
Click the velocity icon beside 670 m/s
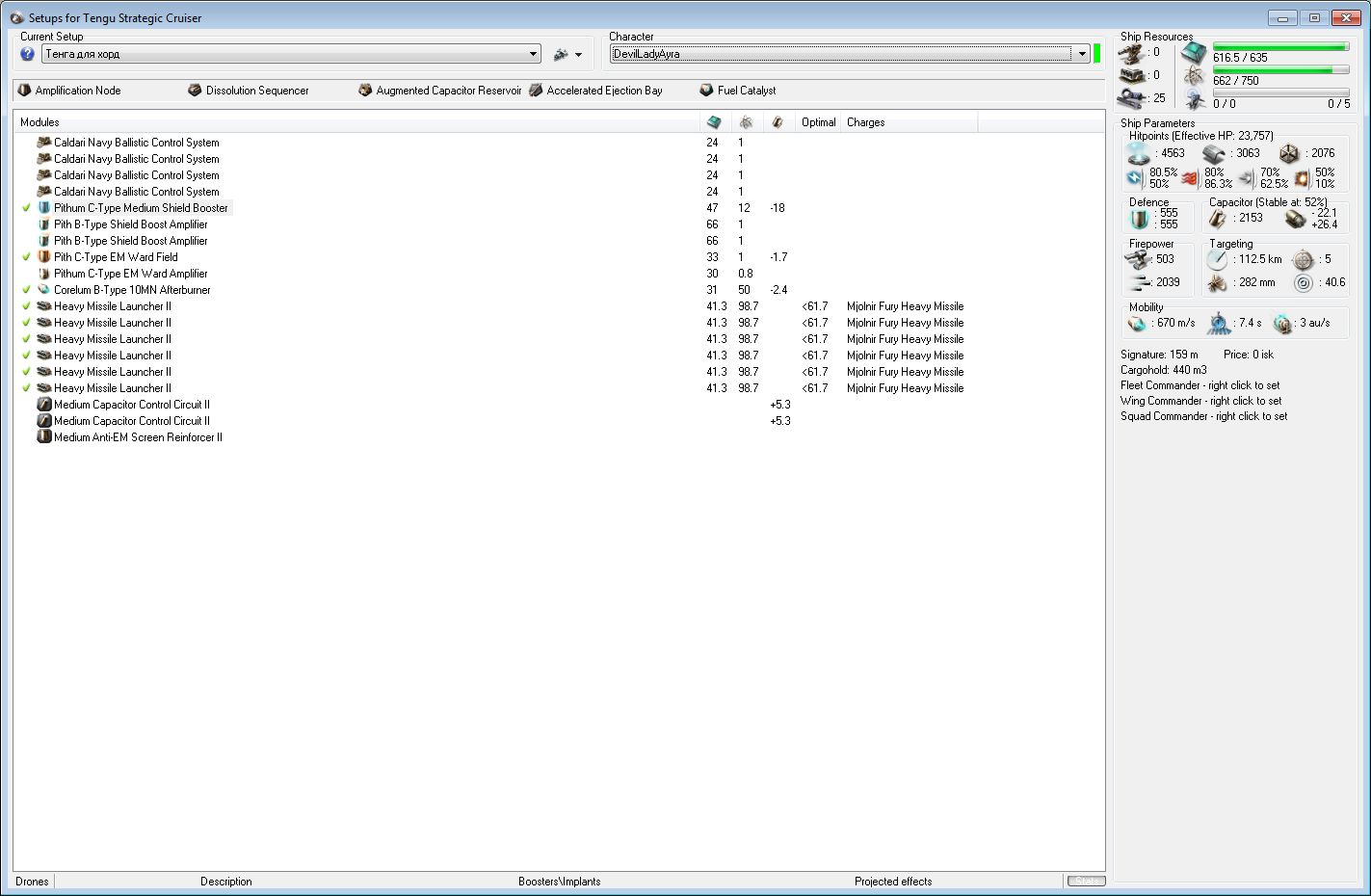1138,324
